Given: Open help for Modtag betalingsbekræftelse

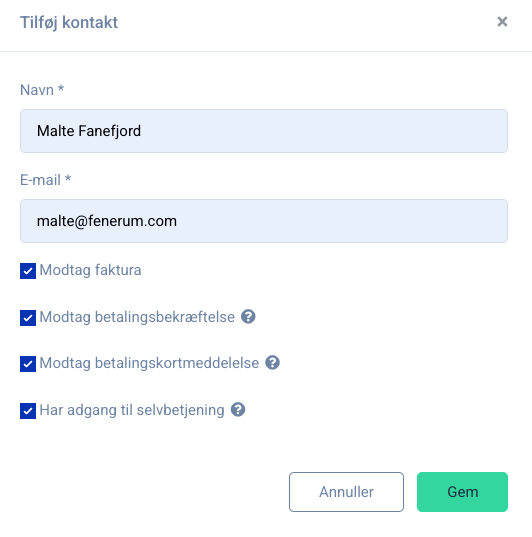Looking at the screenshot, I should [248, 316].
